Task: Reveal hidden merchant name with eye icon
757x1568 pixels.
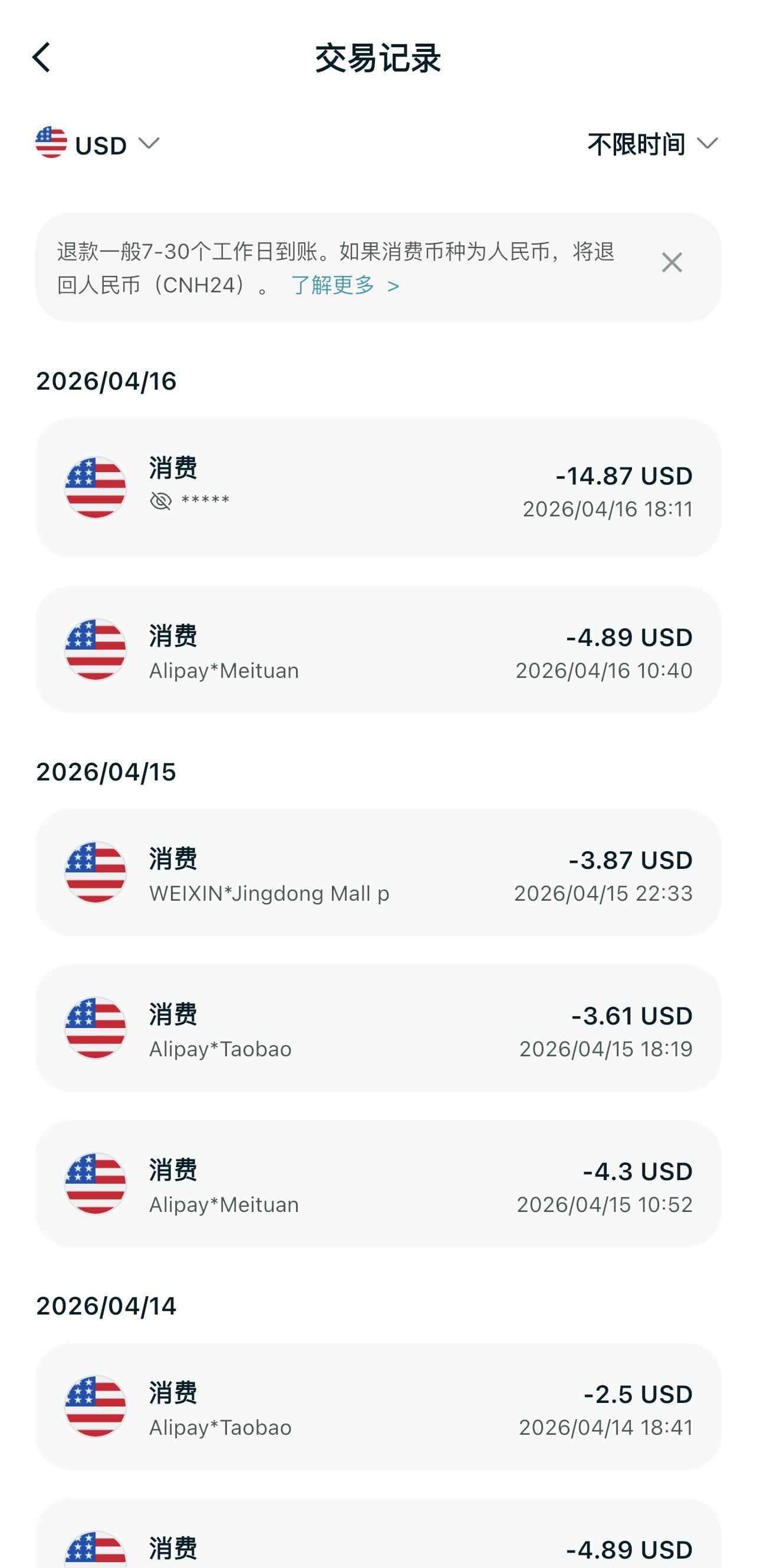Action: coord(161,501)
